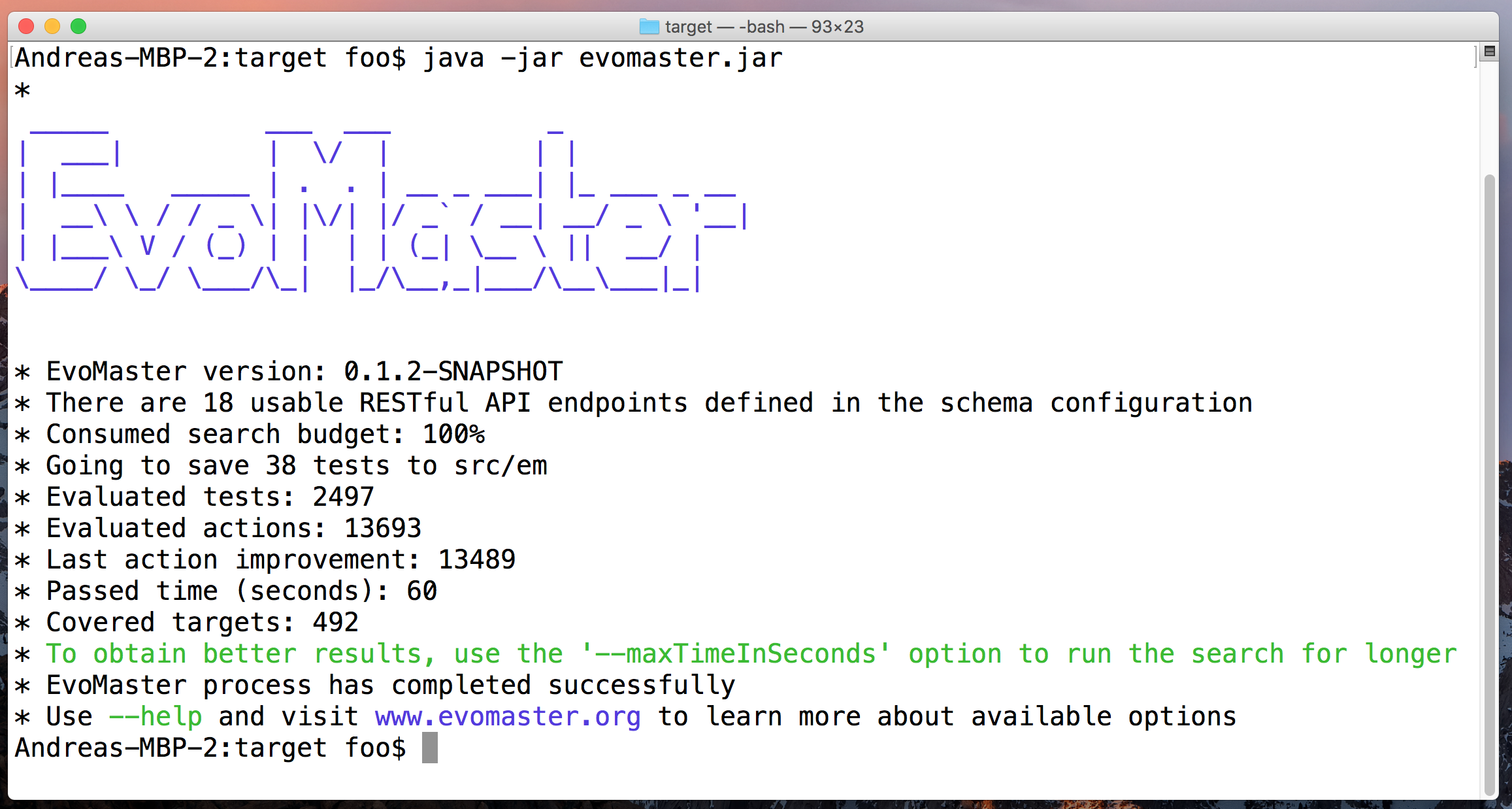Image resolution: width=1512 pixels, height=809 pixels.
Task: Click the block cursor at the last prompt
Action: point(429,748)
